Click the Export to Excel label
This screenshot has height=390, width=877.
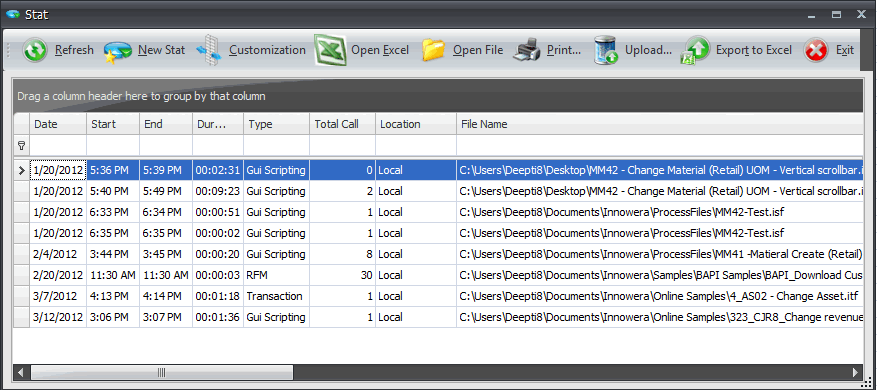754,50
